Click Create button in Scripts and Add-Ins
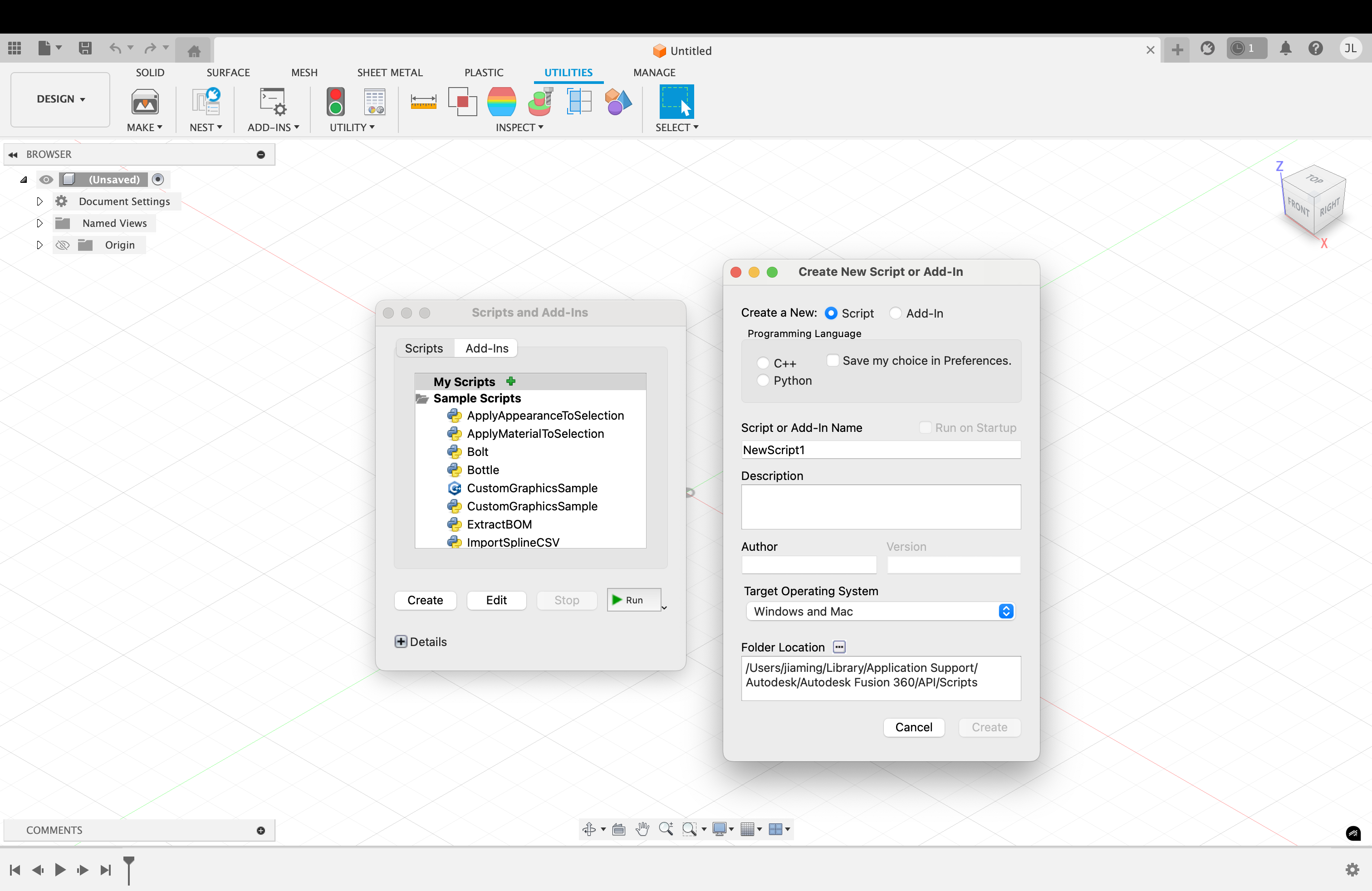This screenshot has width=1372, height=891. pos(426,600)
